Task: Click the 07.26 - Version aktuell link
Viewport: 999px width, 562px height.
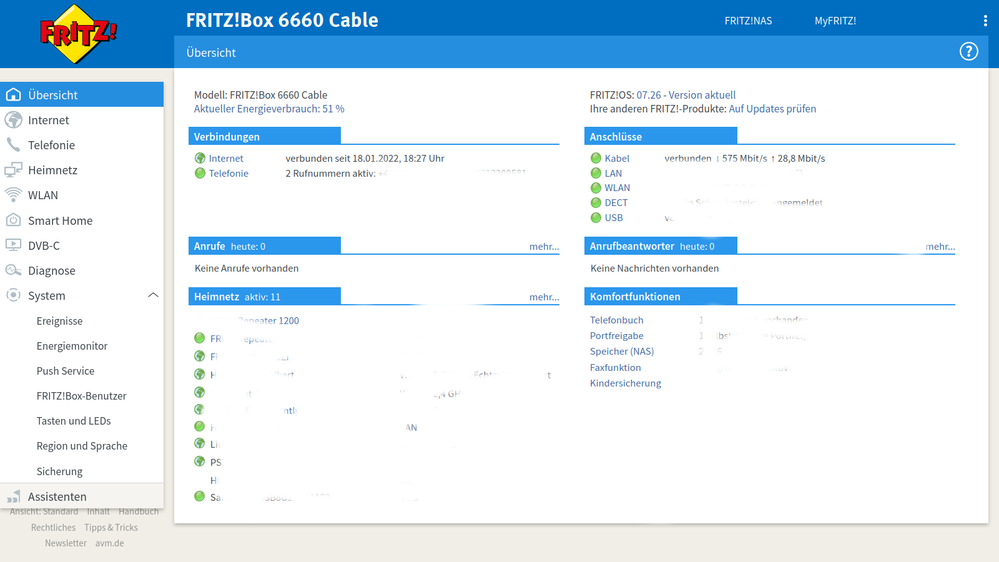Action: point(686,95)
